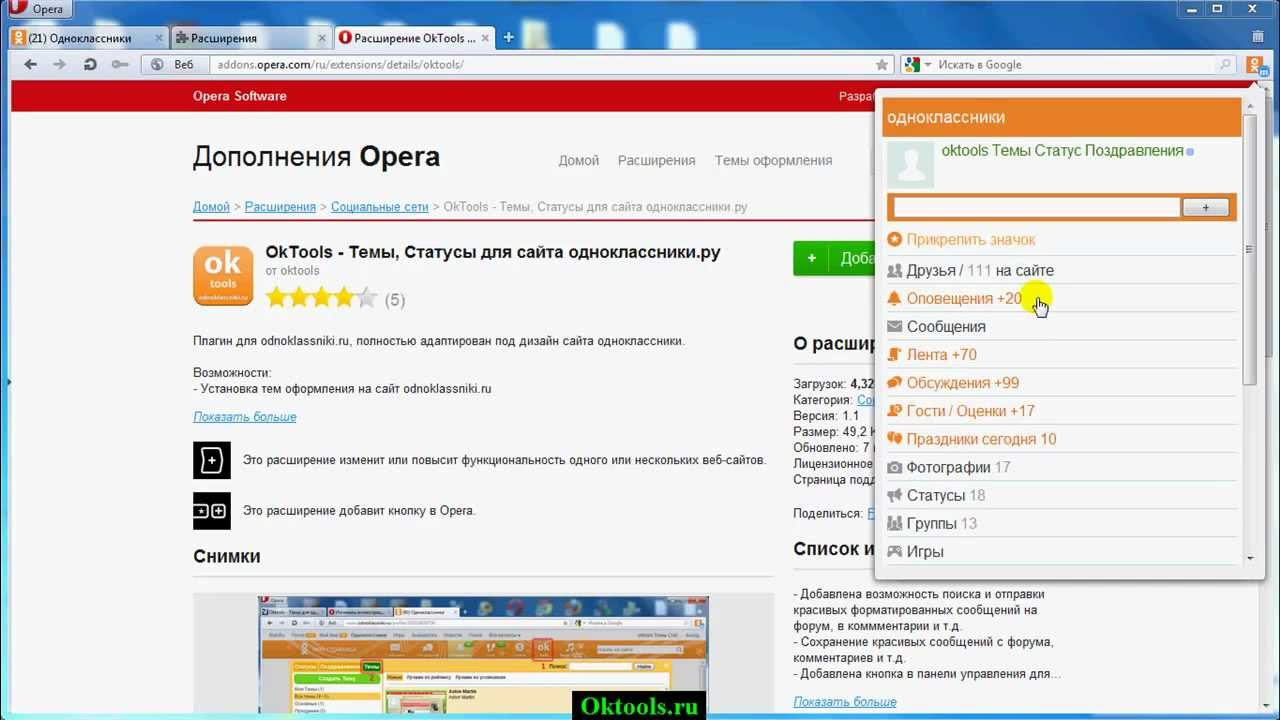Go back to previous page
Image resolution: width=1280 pixels, height=720 pixels.
point(30,64)
